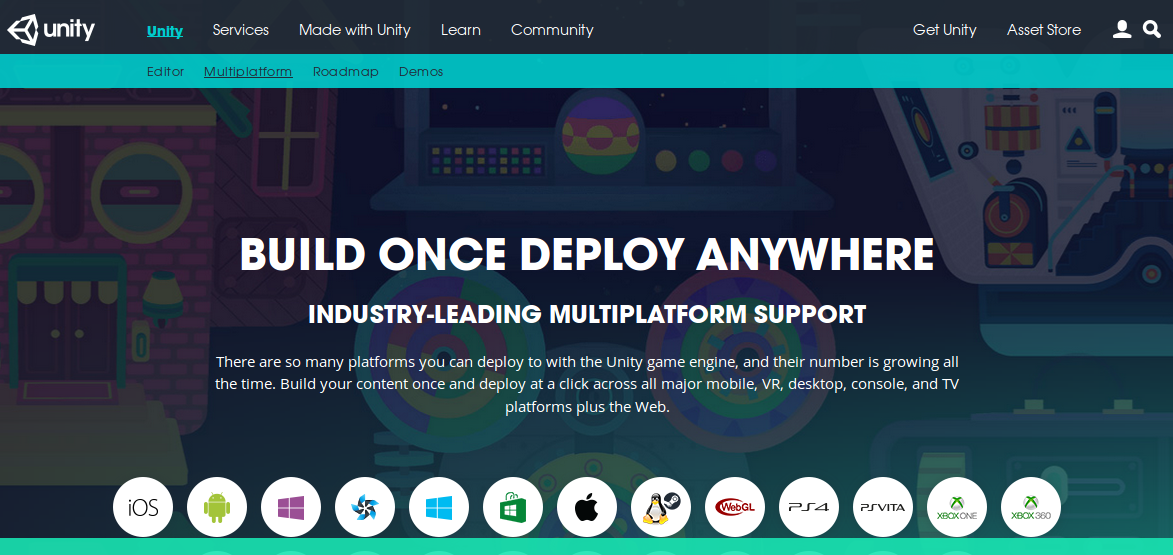This screenshot has height=555, width=1173.
Task: Open the Services menu item
Action: coord(241,30)
